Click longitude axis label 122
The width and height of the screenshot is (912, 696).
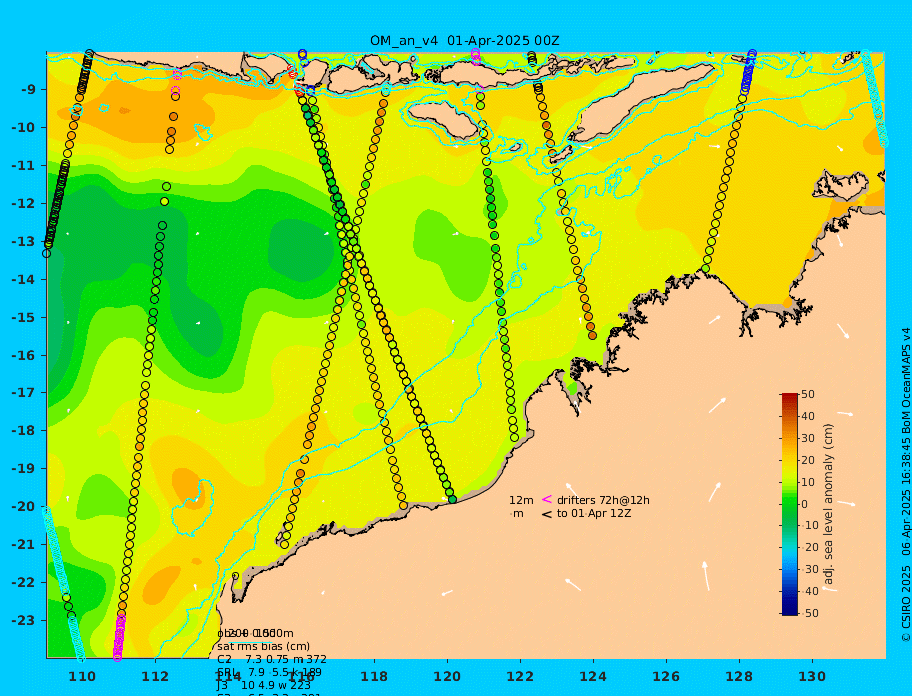click(x=520, y=676)
